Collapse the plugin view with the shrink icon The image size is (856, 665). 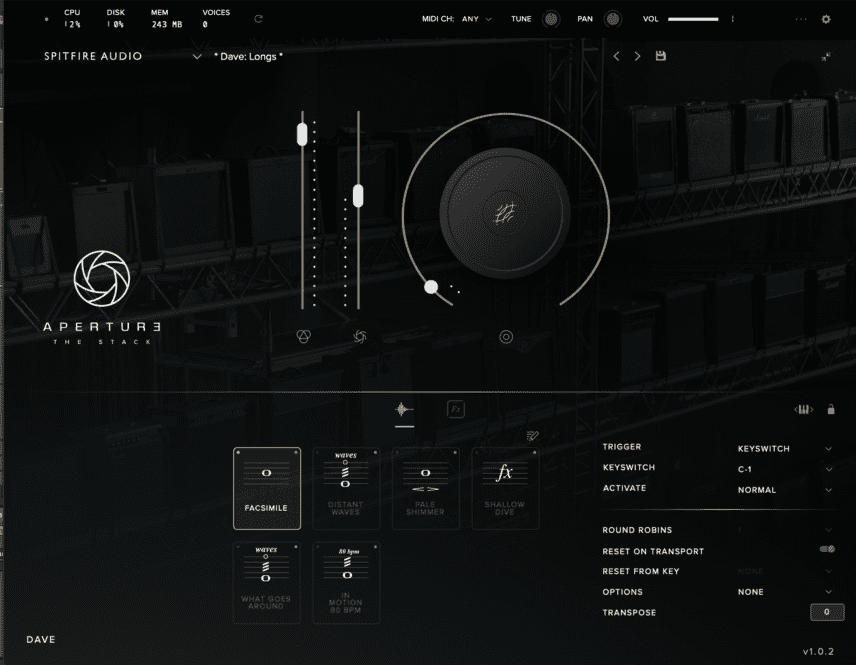click(826, 56)
